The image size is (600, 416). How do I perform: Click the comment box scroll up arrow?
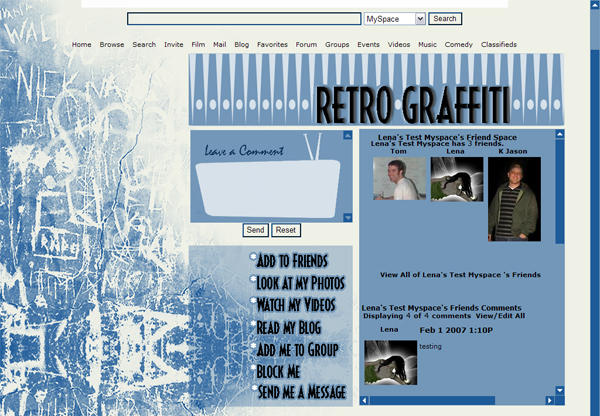pyautogui.click(x=347, y=135)
